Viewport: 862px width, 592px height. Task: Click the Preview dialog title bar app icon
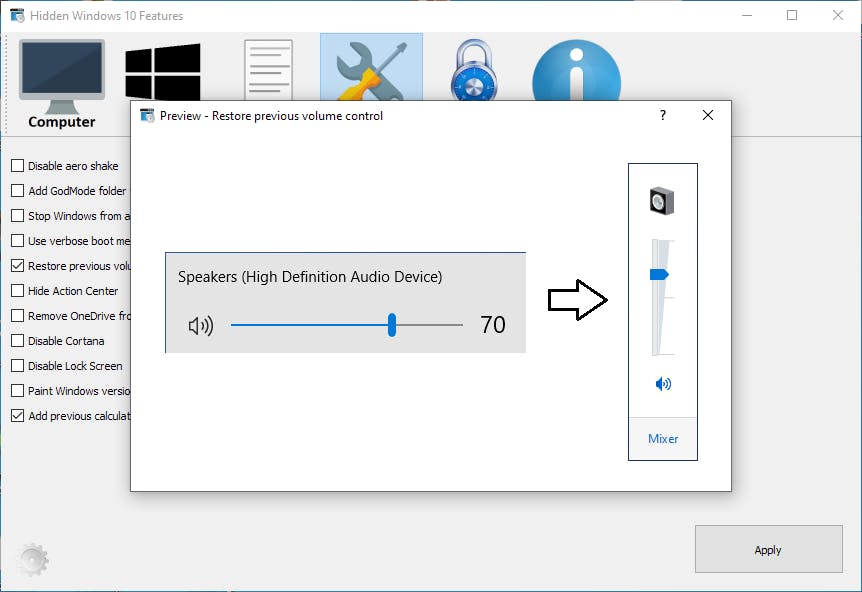tap(147, 115)
